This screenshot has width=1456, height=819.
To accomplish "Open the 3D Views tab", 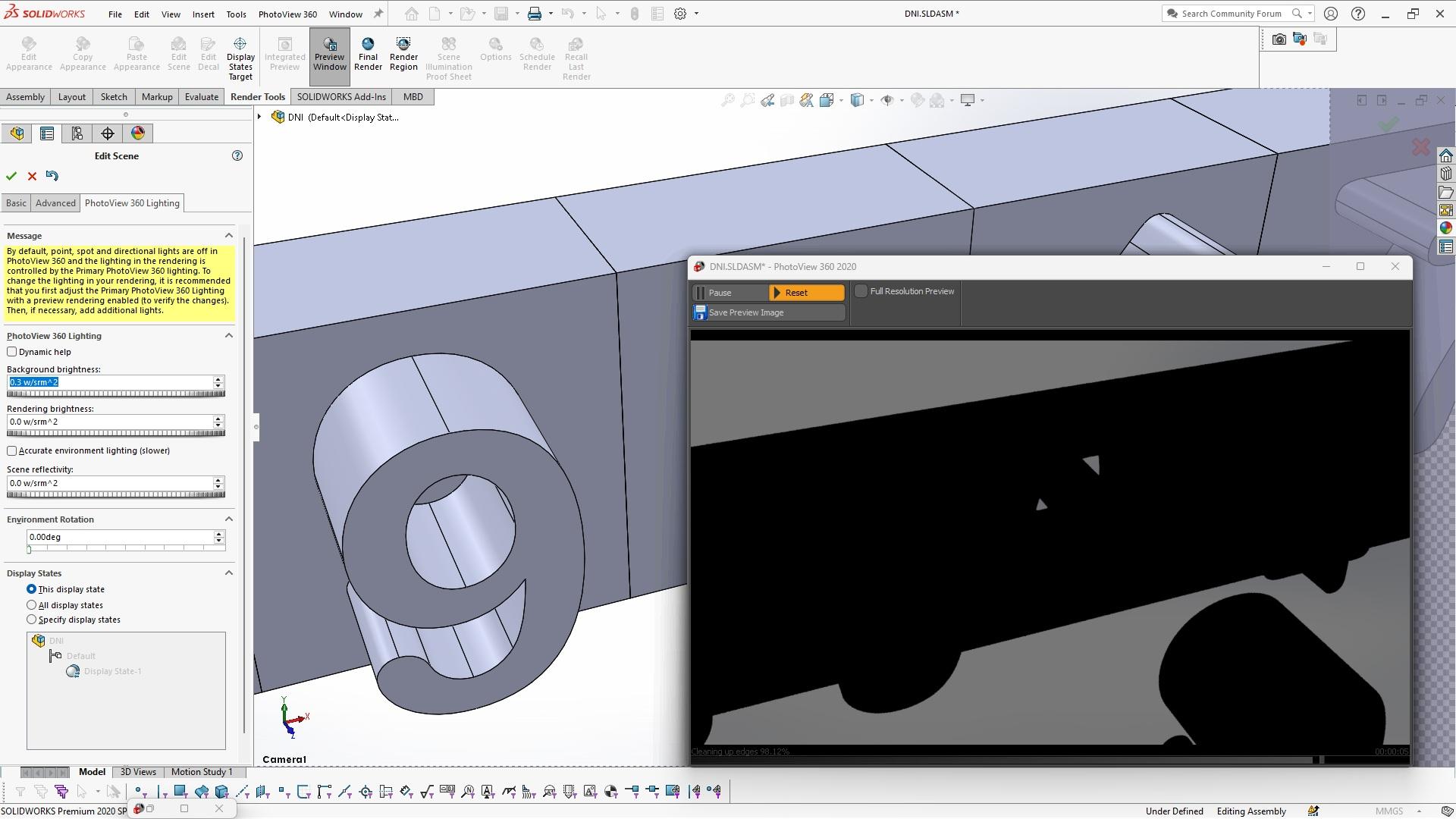I will coord(138,772).
